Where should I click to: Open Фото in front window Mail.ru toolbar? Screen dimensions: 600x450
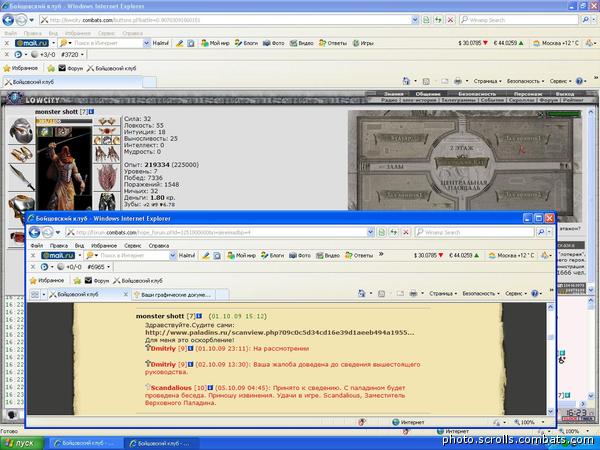pos(300,255)
